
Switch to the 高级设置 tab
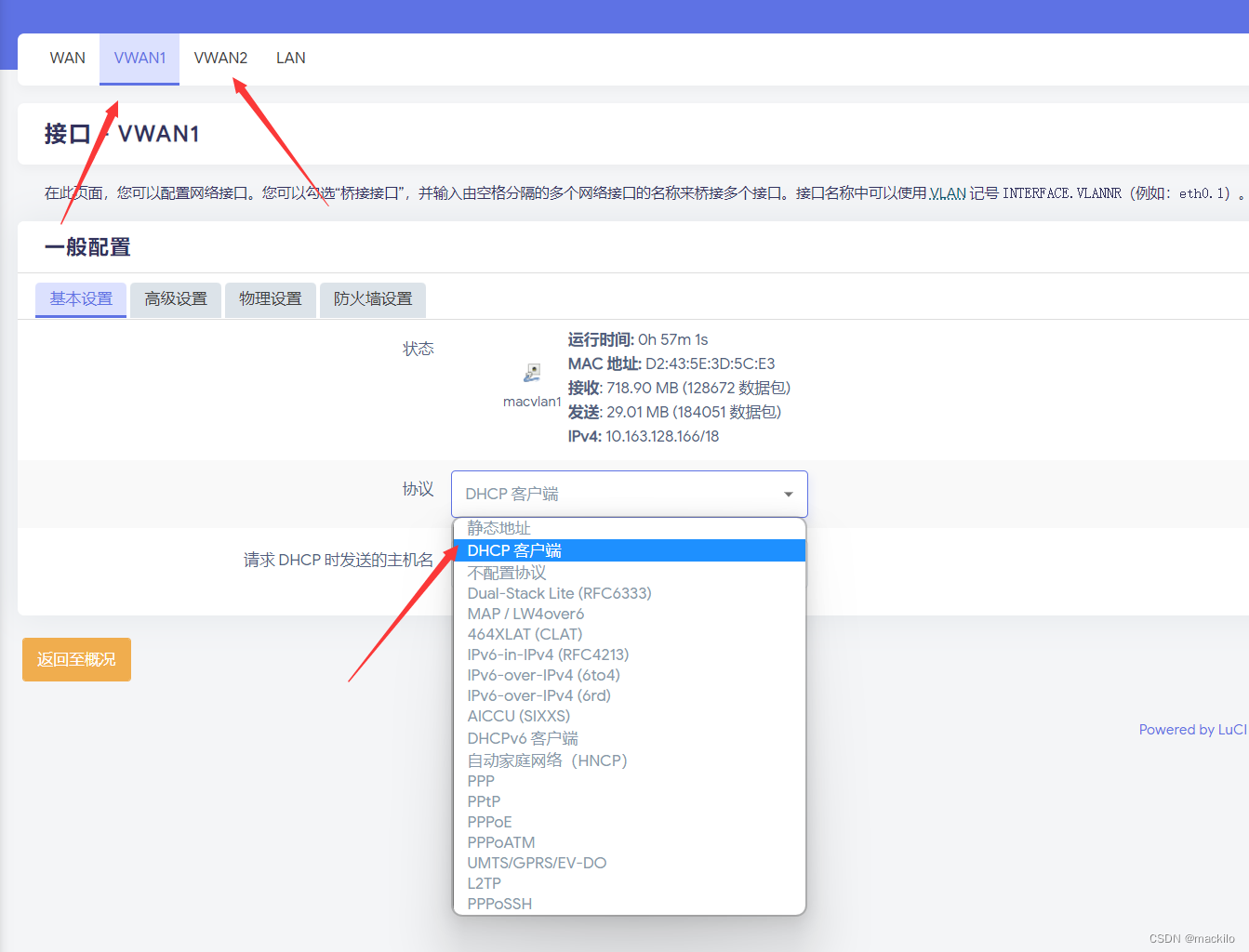coord(176,299)
